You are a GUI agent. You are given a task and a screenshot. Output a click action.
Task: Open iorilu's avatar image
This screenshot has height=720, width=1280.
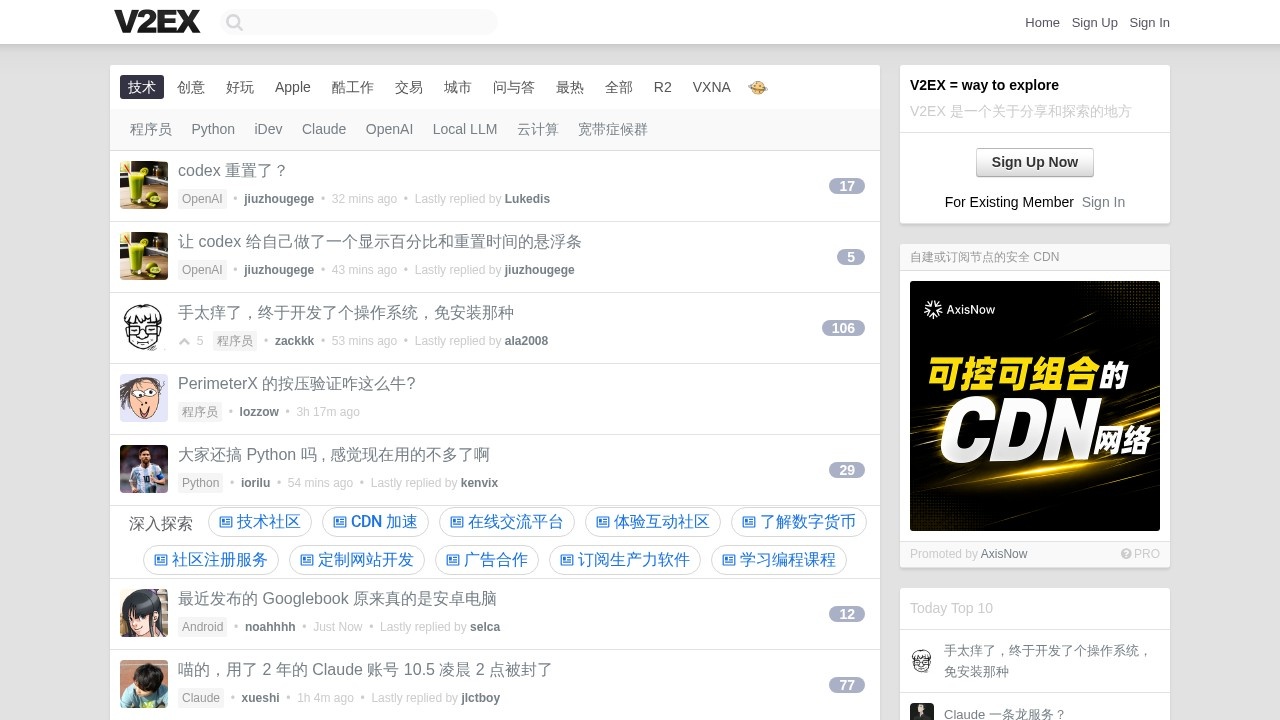click(144, 469)
